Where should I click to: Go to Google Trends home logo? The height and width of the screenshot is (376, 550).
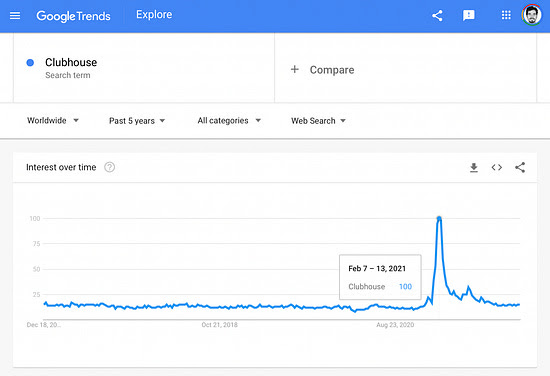click(x=73, y=16)
